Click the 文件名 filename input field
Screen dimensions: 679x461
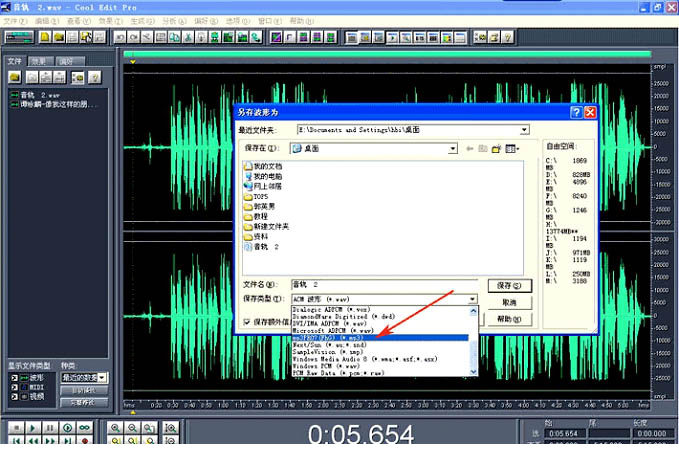point(385,284)
